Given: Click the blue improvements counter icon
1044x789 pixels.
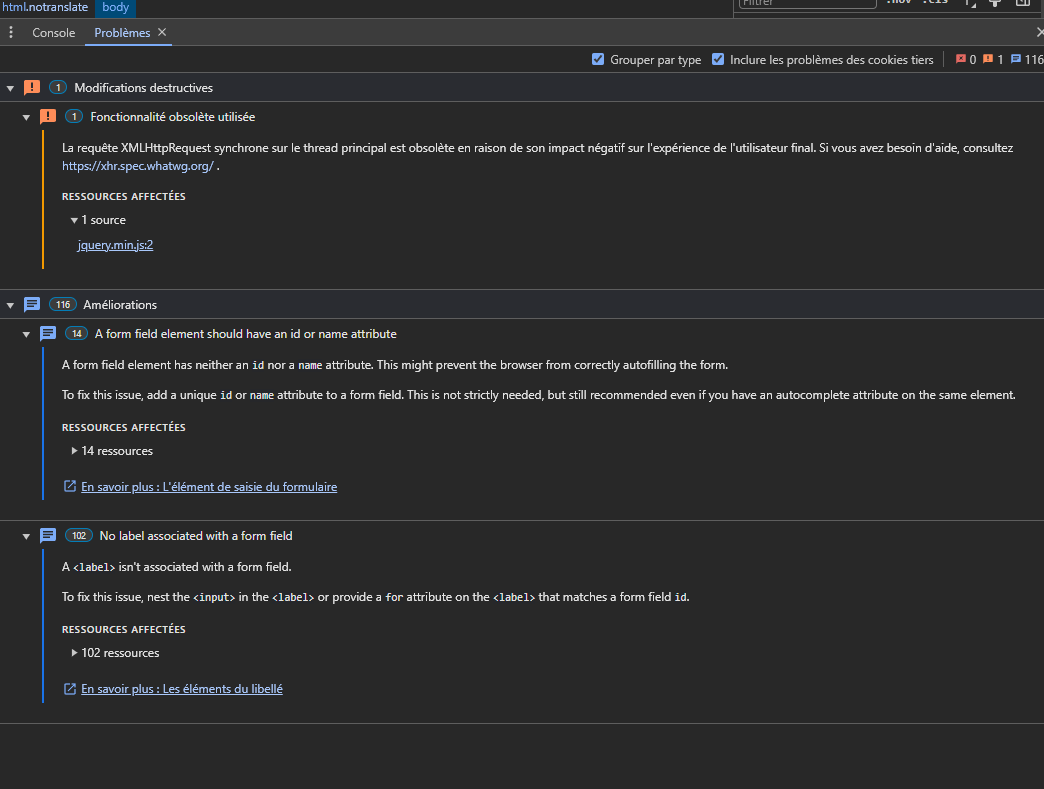Looking at the screenshot, I should (x=1016, y=60).
